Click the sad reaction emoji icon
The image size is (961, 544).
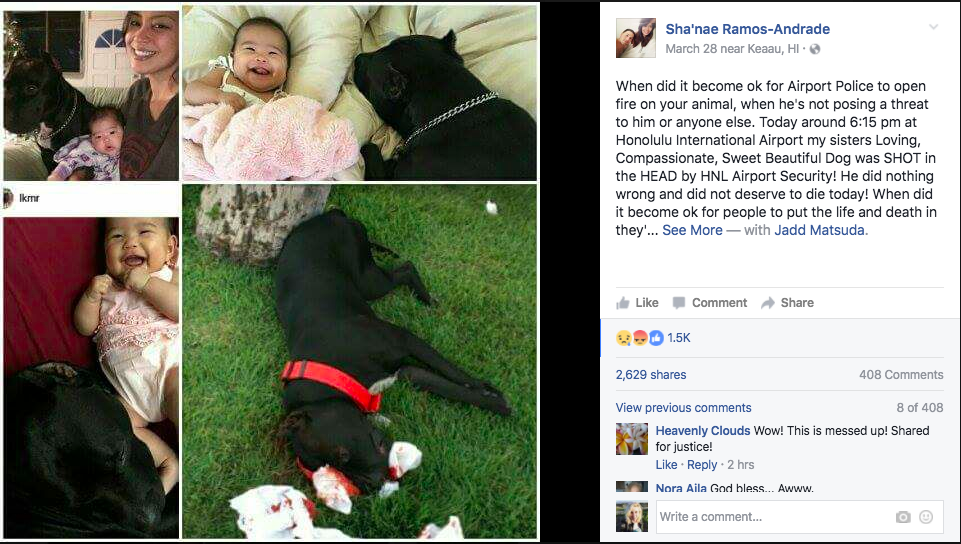(x=623, y=338)
